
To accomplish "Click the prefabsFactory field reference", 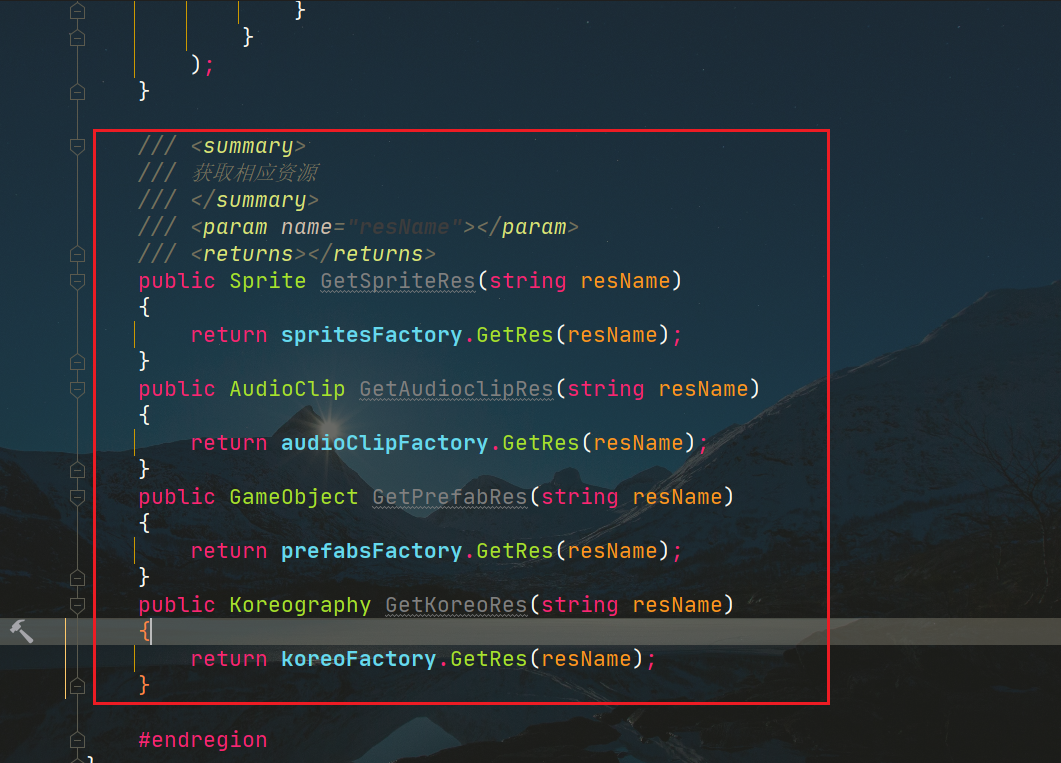I will tap(371, 551).
